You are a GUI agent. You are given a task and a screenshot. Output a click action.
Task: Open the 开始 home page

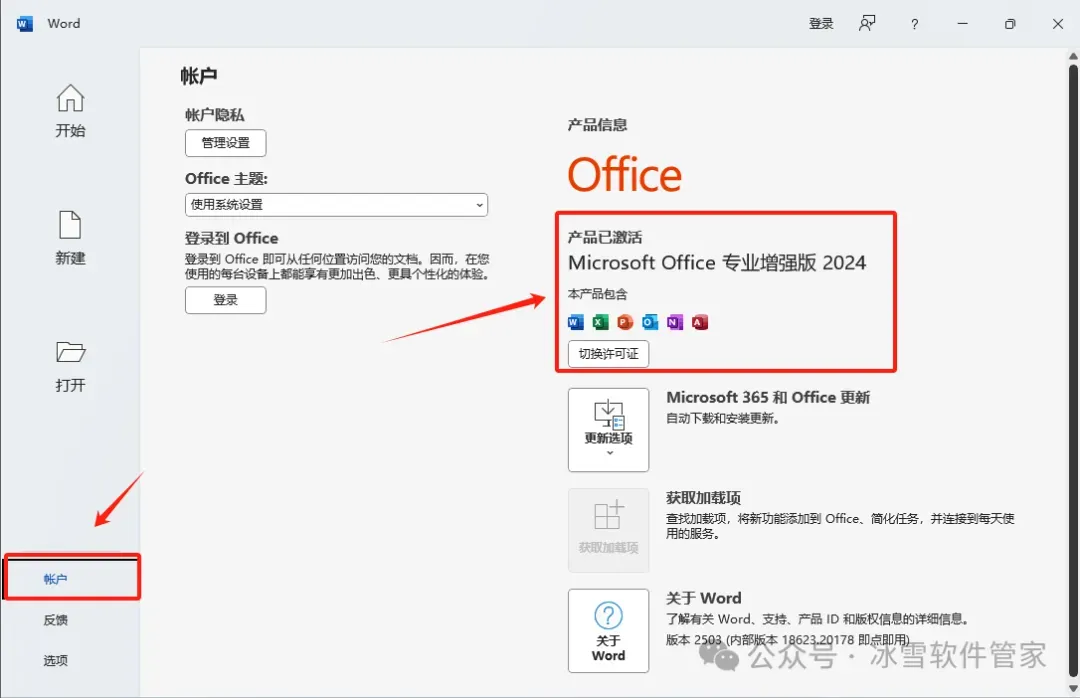click(70, 111)
